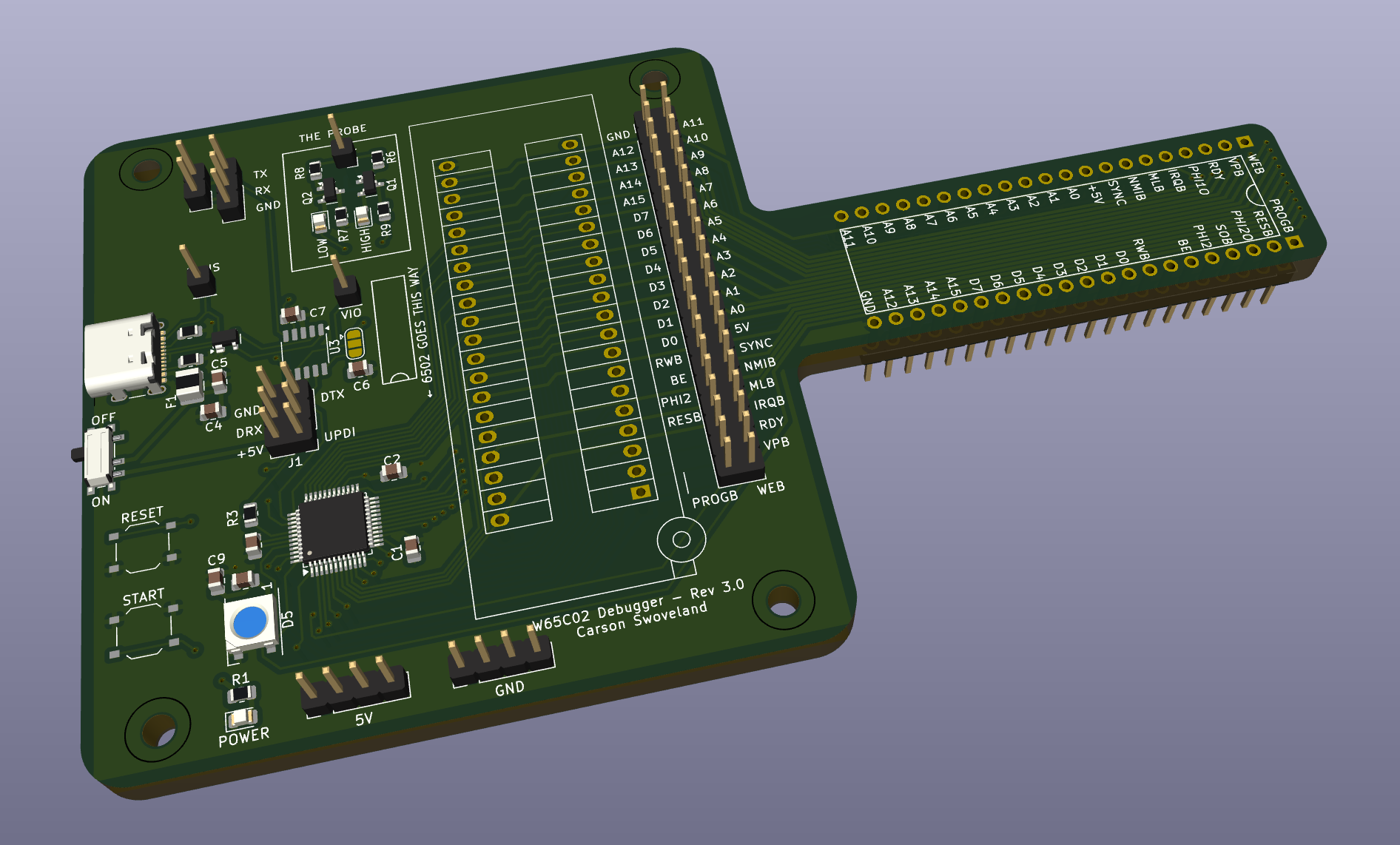This screenshot has height=845, width=1400.
Task: Click the 'NMIB' label on the main board
Action: [760, 364]
